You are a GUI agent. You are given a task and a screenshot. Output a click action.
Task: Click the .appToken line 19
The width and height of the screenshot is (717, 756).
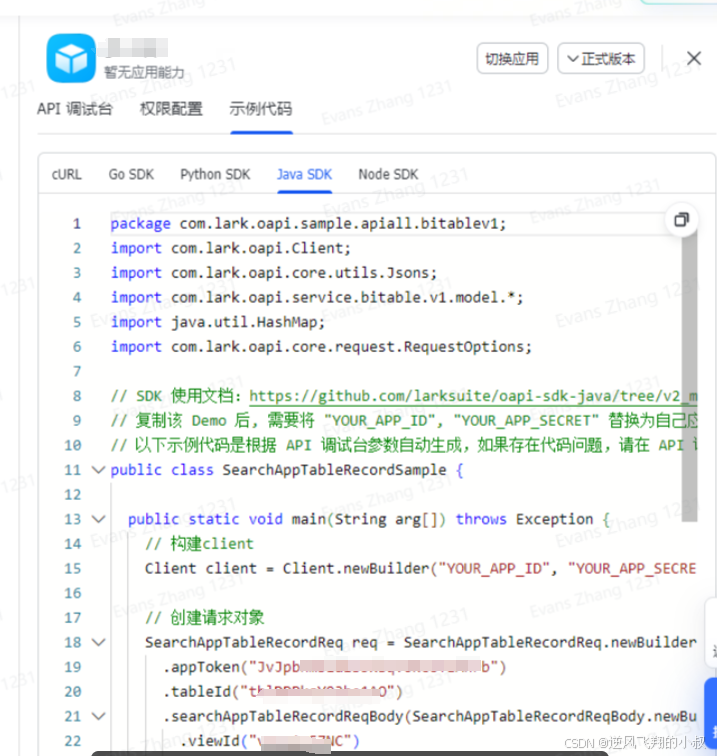[x=334, y=667]
